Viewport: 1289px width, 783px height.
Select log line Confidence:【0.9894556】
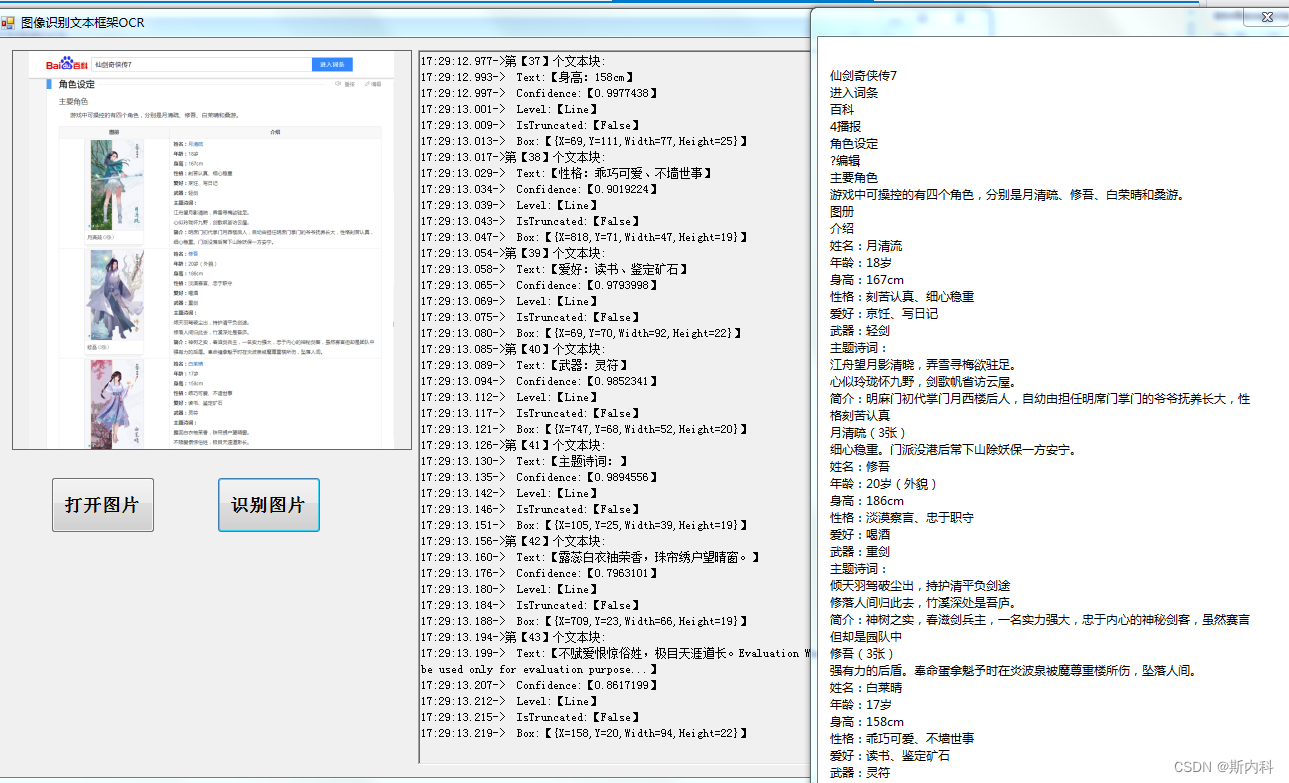tap(540, 477)
